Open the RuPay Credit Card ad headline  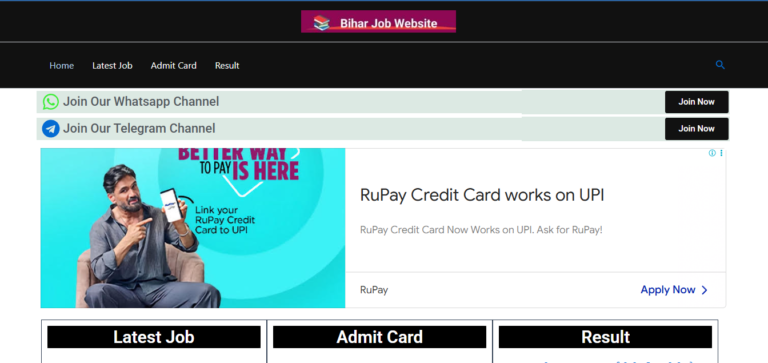(x=482, y=195)
